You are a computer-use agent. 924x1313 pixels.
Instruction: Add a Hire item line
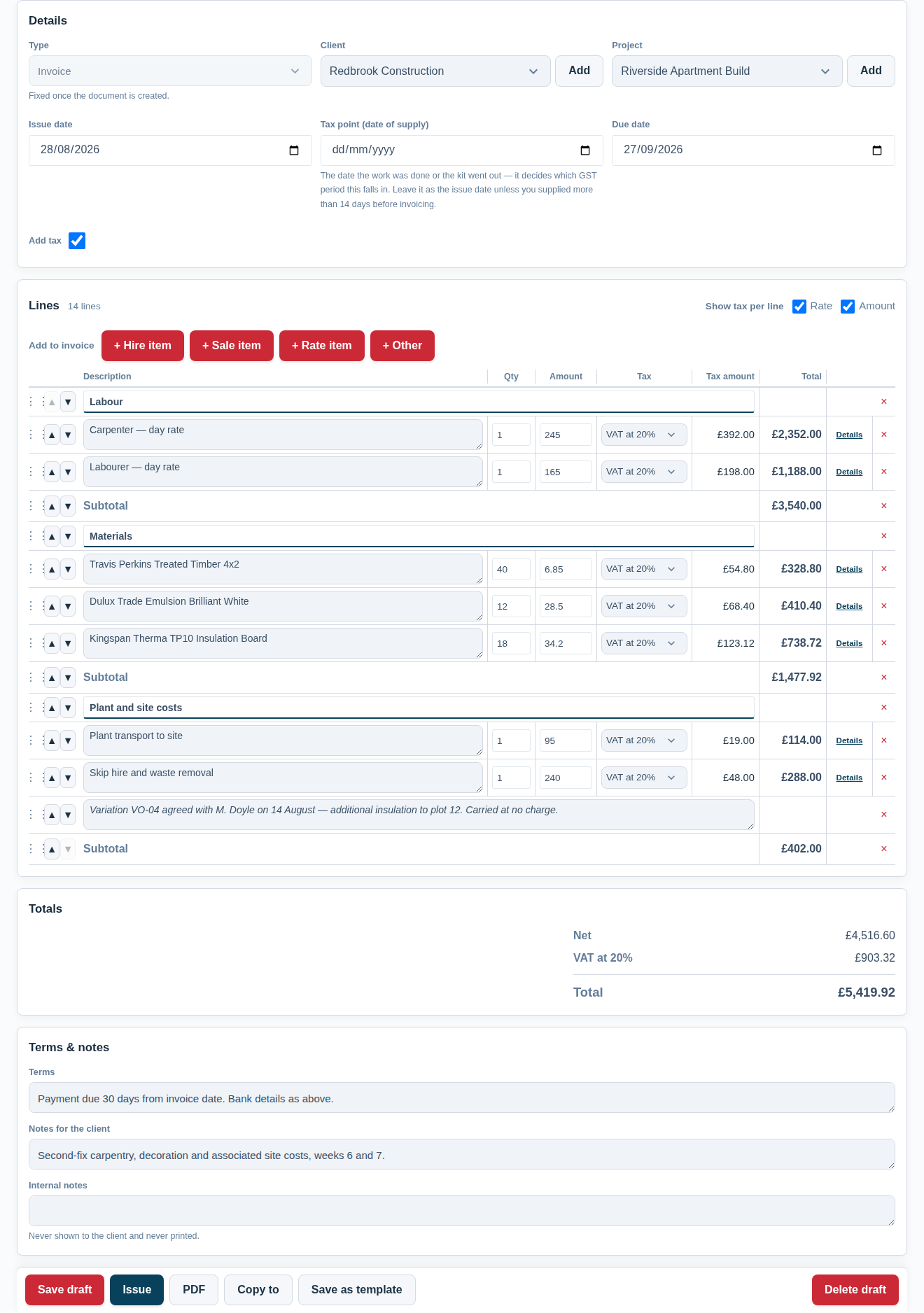pyautogui.click(x=143, y=346)
